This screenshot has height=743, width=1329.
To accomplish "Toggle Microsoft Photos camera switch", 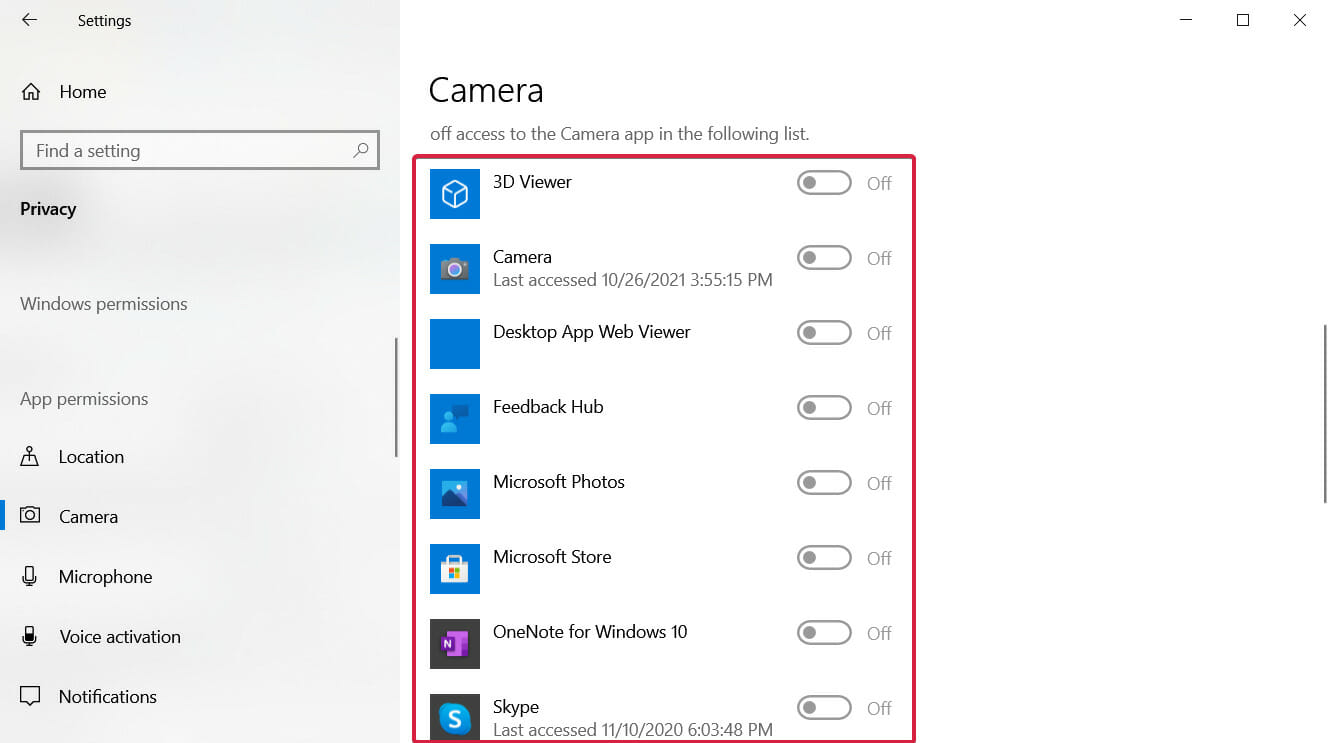I will tap(824, 483).
